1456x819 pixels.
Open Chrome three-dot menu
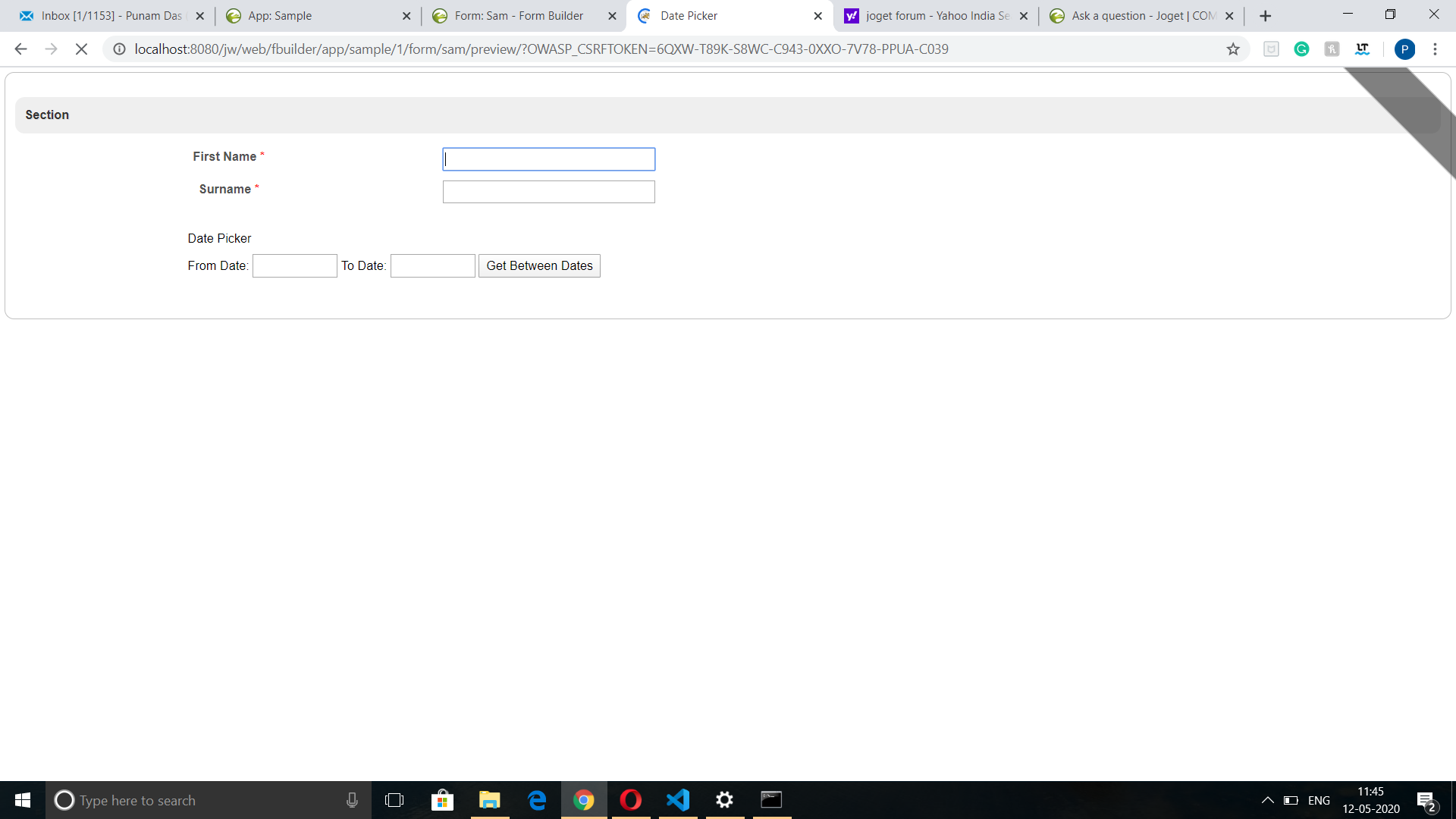[x=1435, y=49]
